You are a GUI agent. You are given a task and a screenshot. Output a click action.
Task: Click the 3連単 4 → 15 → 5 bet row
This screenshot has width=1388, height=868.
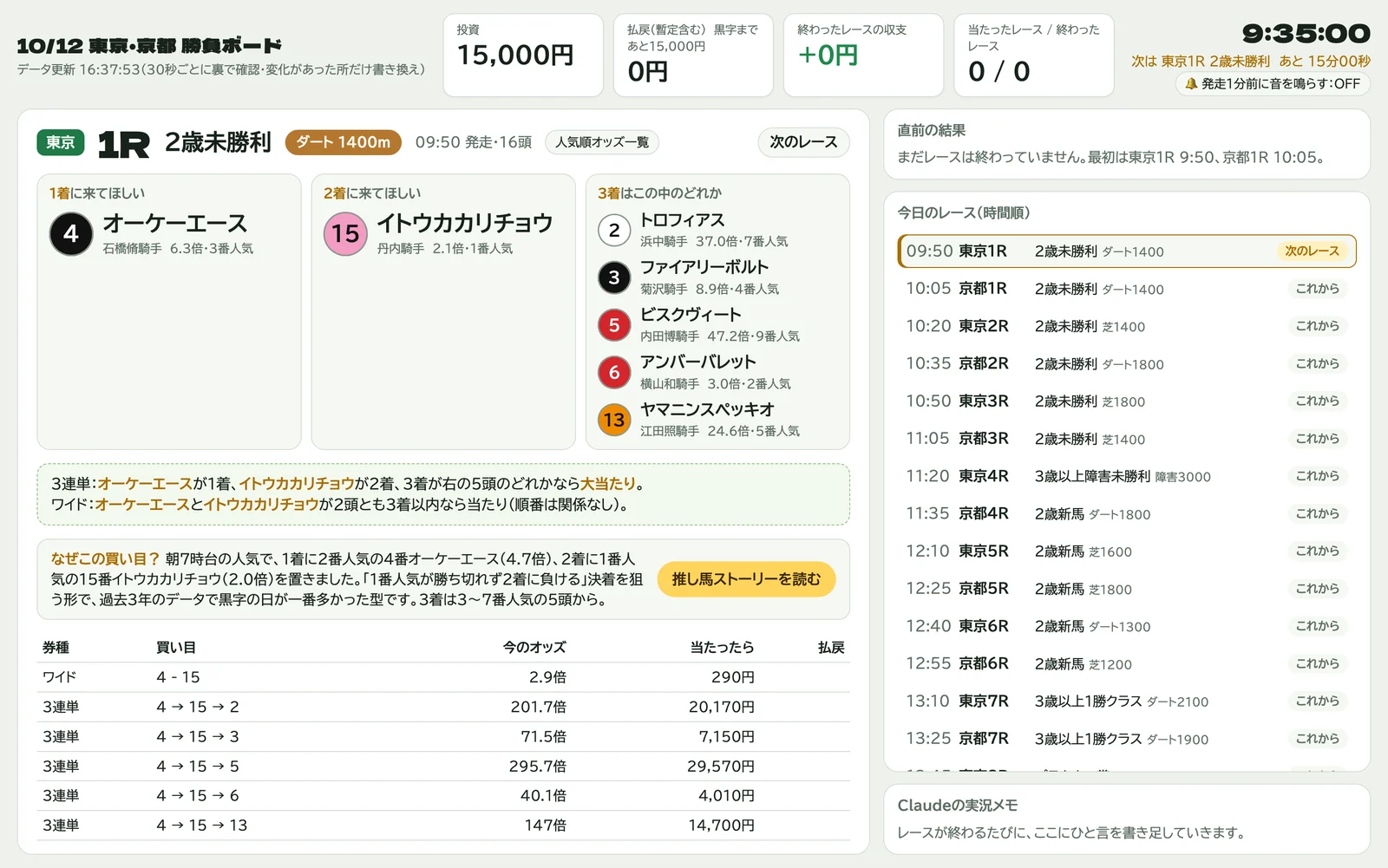[x=443, y=767]
